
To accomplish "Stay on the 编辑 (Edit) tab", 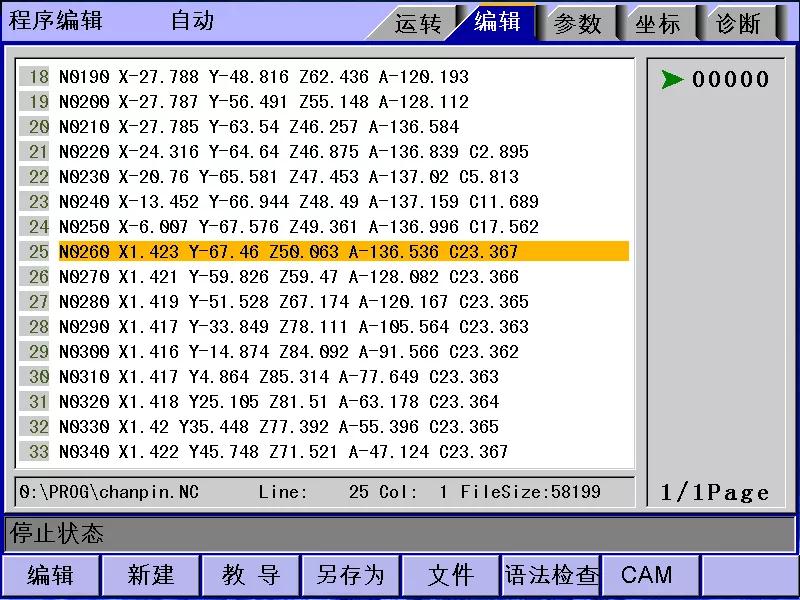I will tap(497, 23).
